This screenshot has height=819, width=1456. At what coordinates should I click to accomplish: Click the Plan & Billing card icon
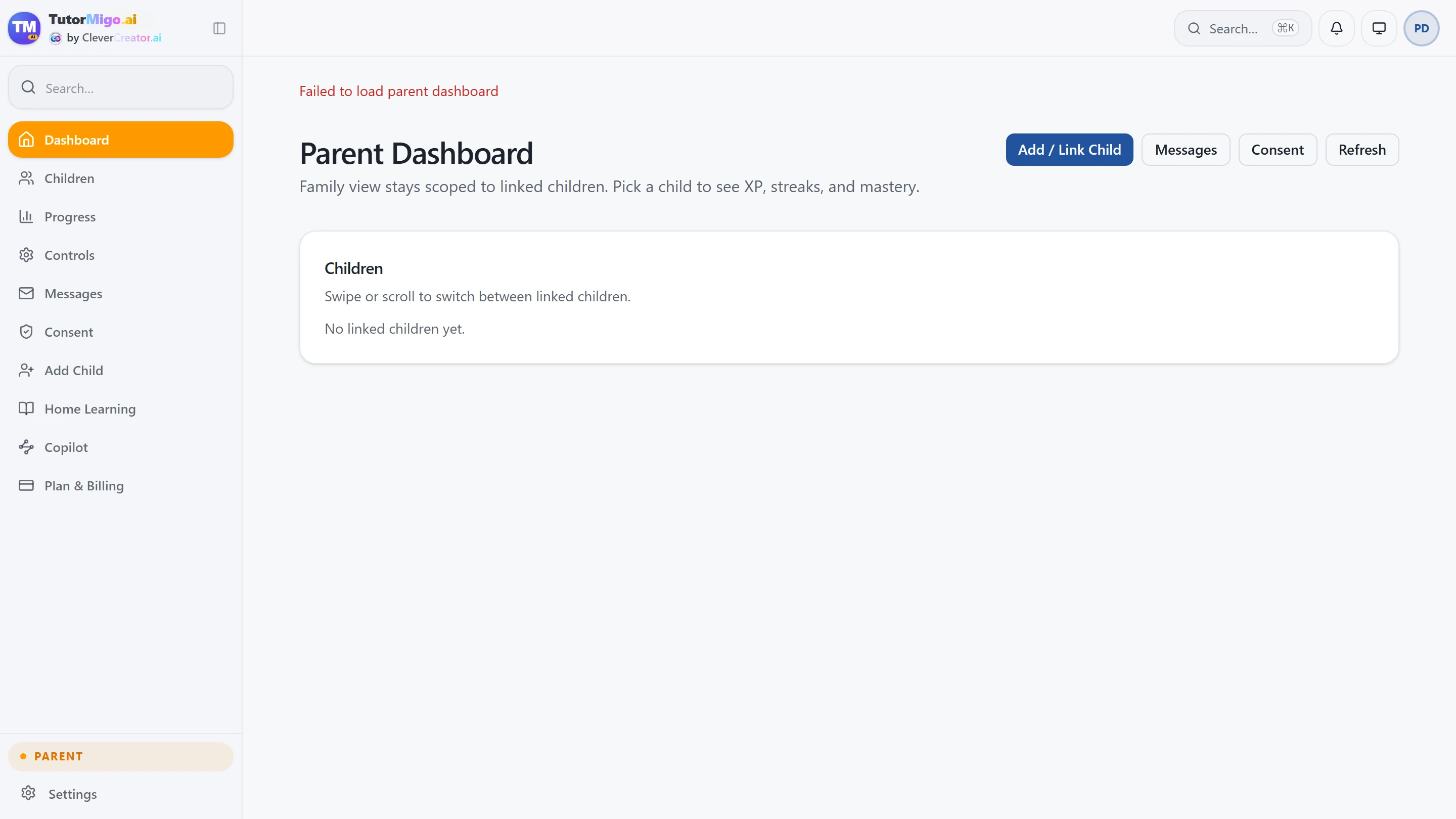(27, 485)
